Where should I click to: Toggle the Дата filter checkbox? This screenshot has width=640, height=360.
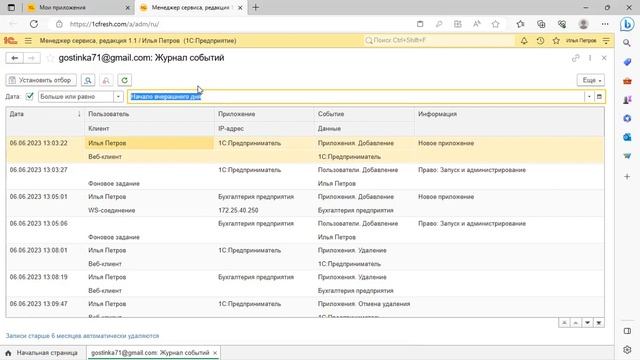click(29, 96)
